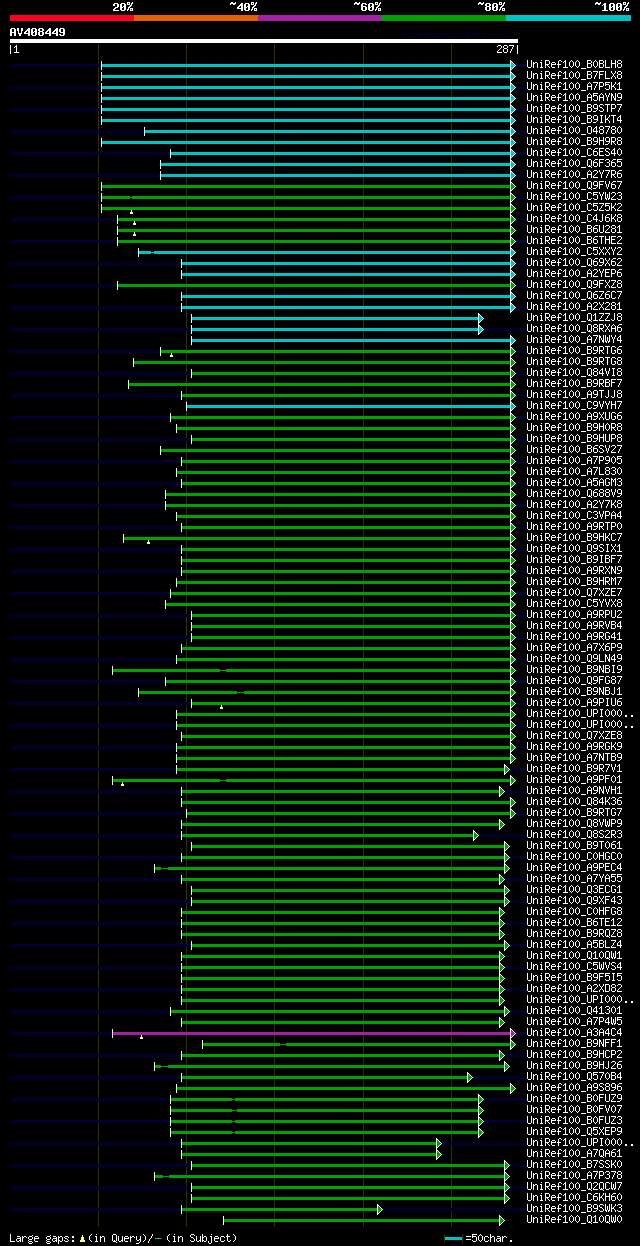Select the UniRef100_C6ES40 label

(x=574, y=152)
